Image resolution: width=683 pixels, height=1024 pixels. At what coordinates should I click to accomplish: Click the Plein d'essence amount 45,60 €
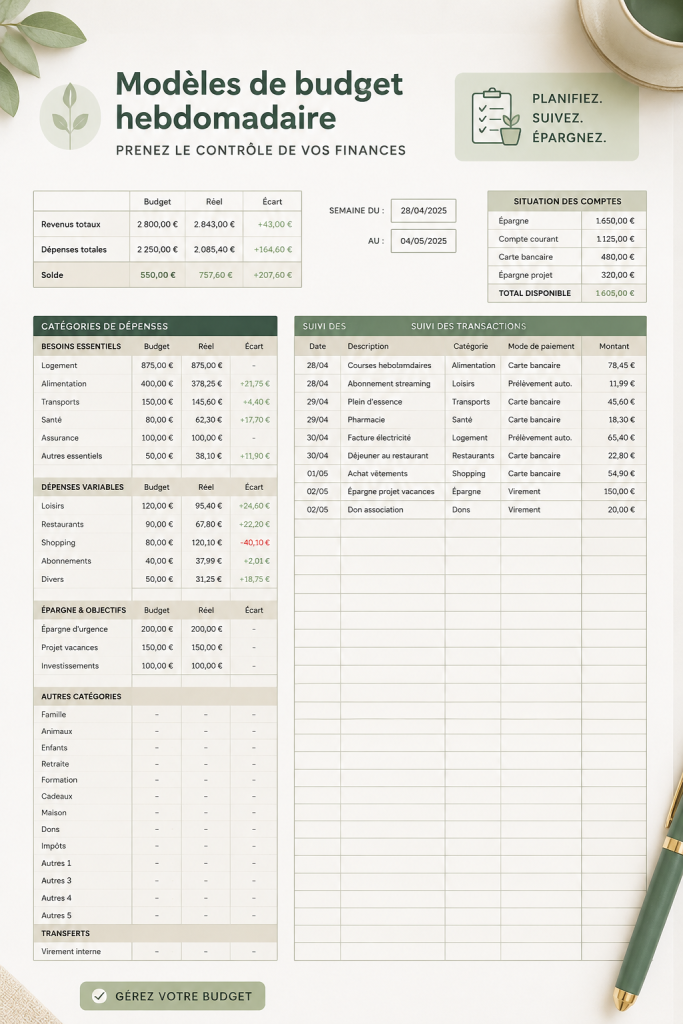tap(621, 402)
